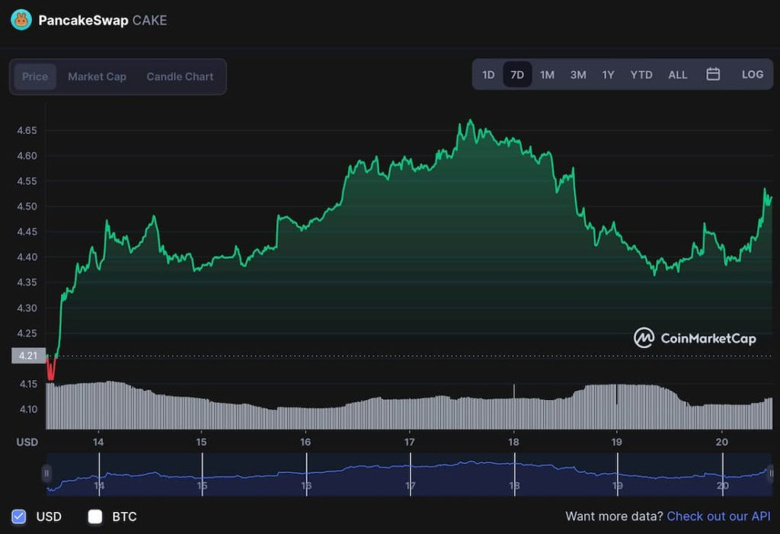Select the 7D time range
Image resolution: width=780 pixels, height=534 pixels.
coord(517,74)
